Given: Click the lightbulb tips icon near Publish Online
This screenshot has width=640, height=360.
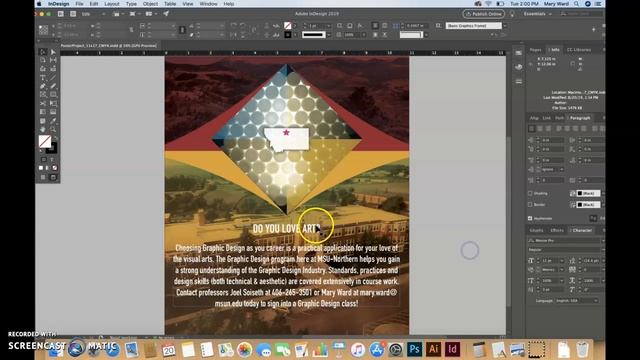Looking at the screenshot, I should point(512,14).
